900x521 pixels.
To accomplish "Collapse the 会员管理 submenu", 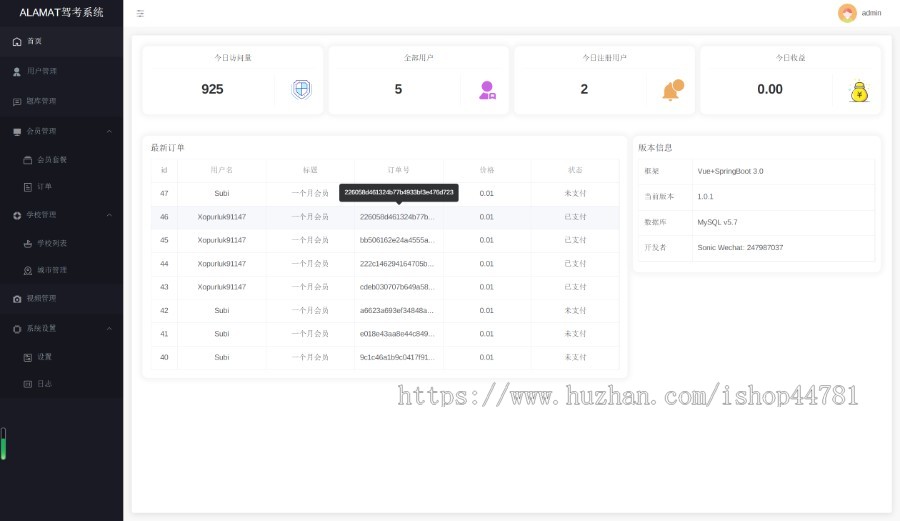I will point(109,131).
